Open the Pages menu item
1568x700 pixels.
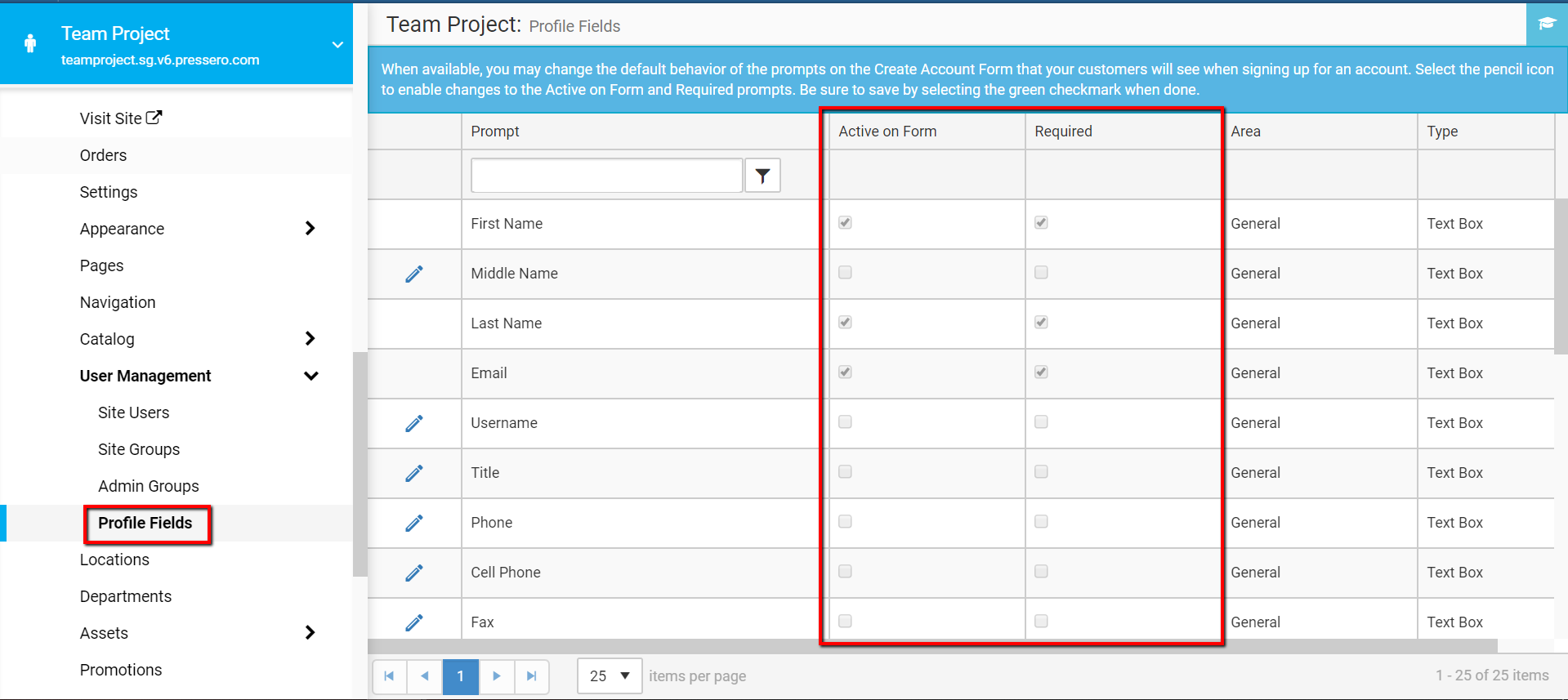coord(101,265)
